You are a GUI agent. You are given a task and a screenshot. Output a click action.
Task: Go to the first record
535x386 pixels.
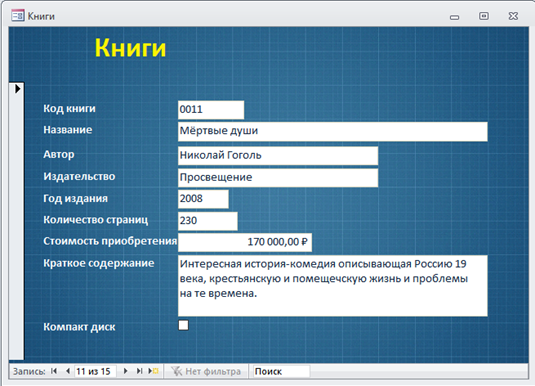[x=54, y=371]
